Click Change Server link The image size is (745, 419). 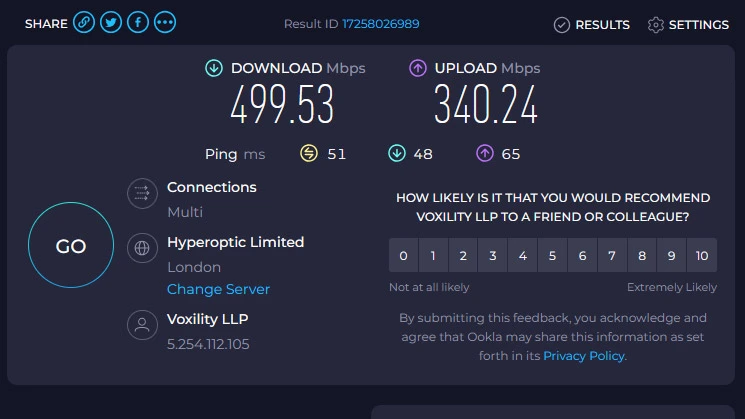coord(218,289)
